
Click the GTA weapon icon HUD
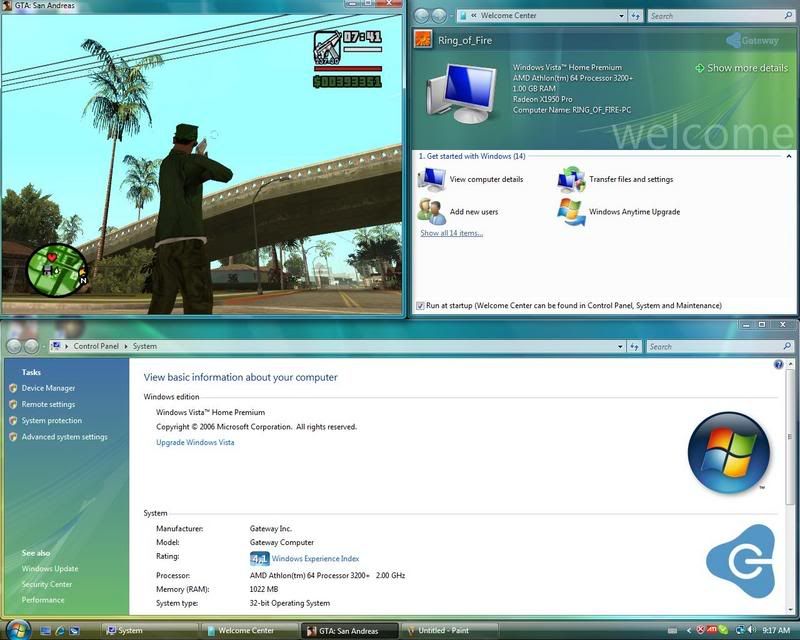tap(327, 47)
